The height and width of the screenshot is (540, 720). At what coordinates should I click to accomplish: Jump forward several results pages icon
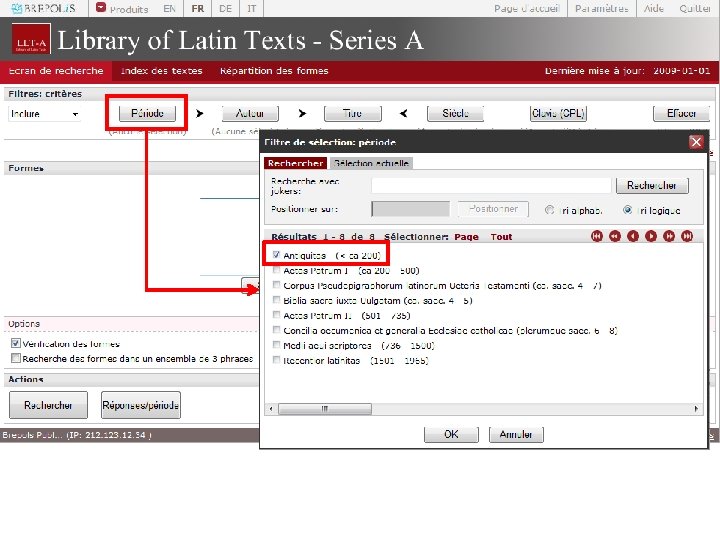coord(669,236)
